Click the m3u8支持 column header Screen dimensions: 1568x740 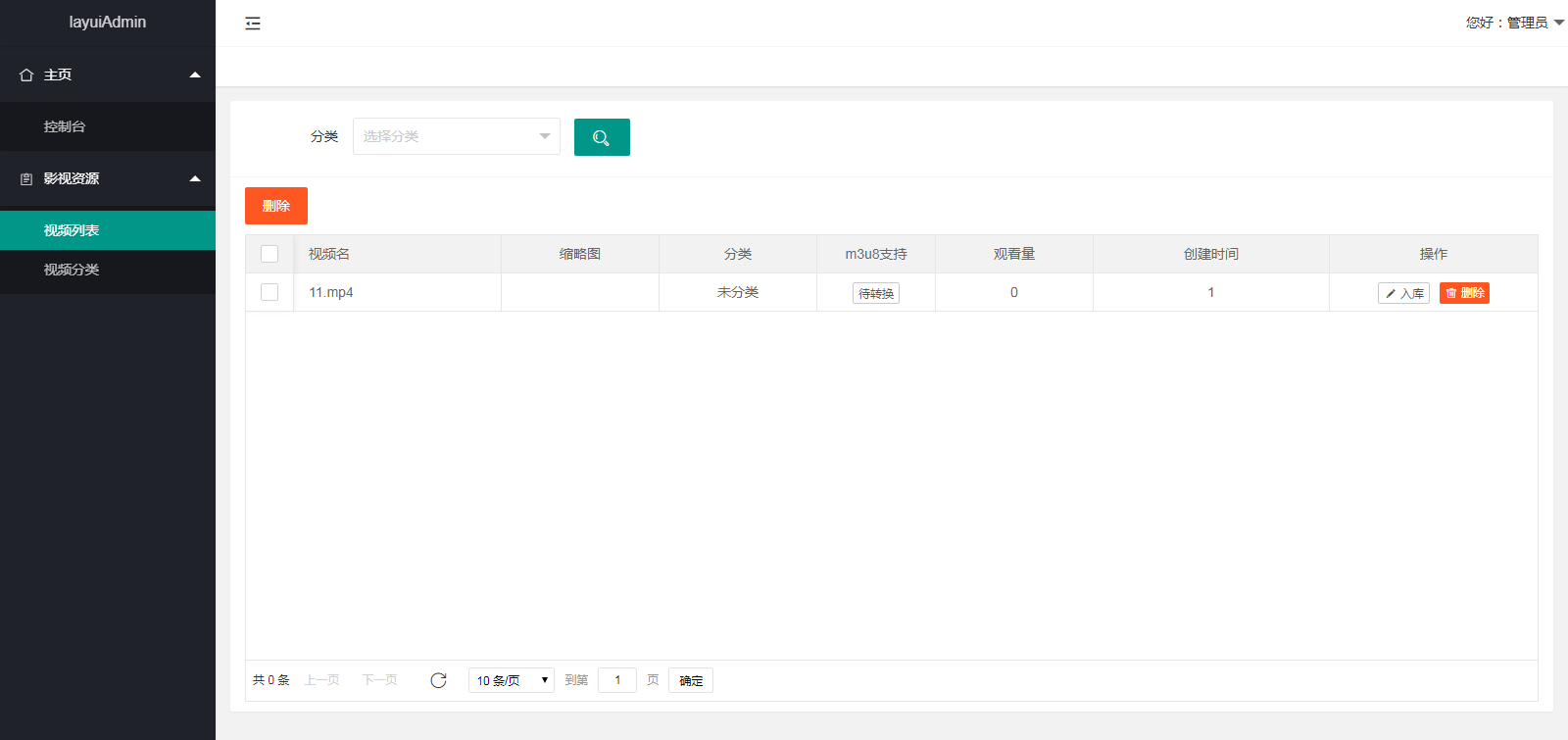[876, 254]
